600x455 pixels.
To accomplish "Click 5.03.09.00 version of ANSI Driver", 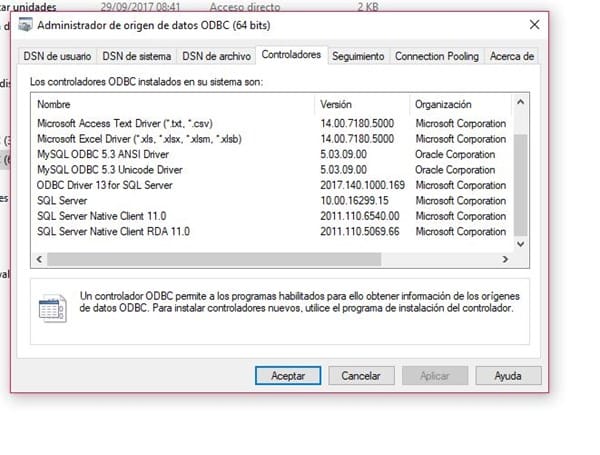I will (343, 154).
